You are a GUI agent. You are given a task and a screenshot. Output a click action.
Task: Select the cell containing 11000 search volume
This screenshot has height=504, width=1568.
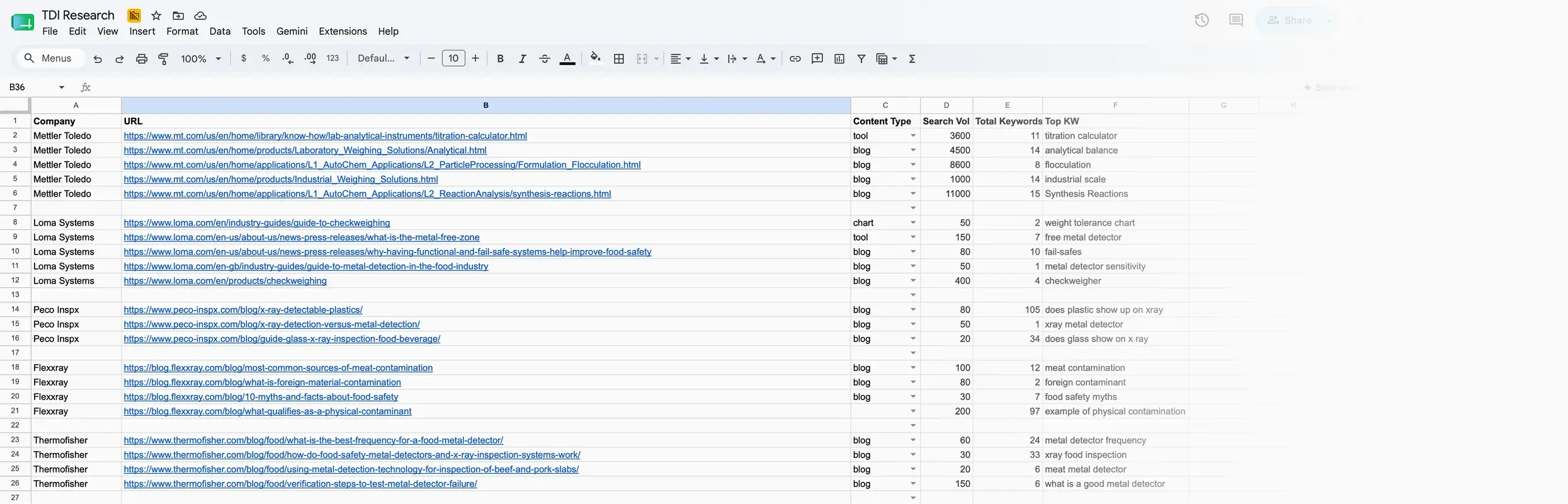pos(946,194)
